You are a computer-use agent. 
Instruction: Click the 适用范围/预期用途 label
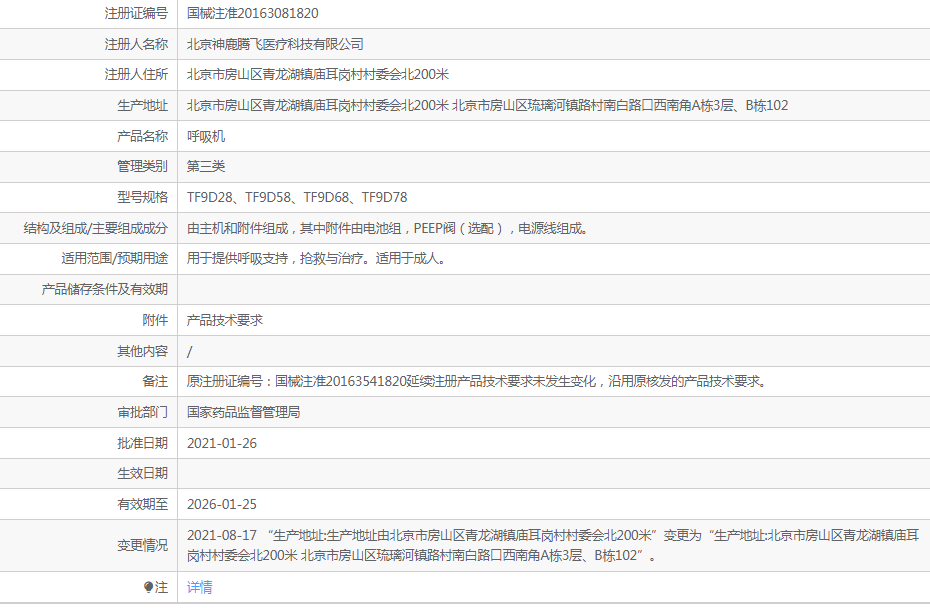click(114, 258)
